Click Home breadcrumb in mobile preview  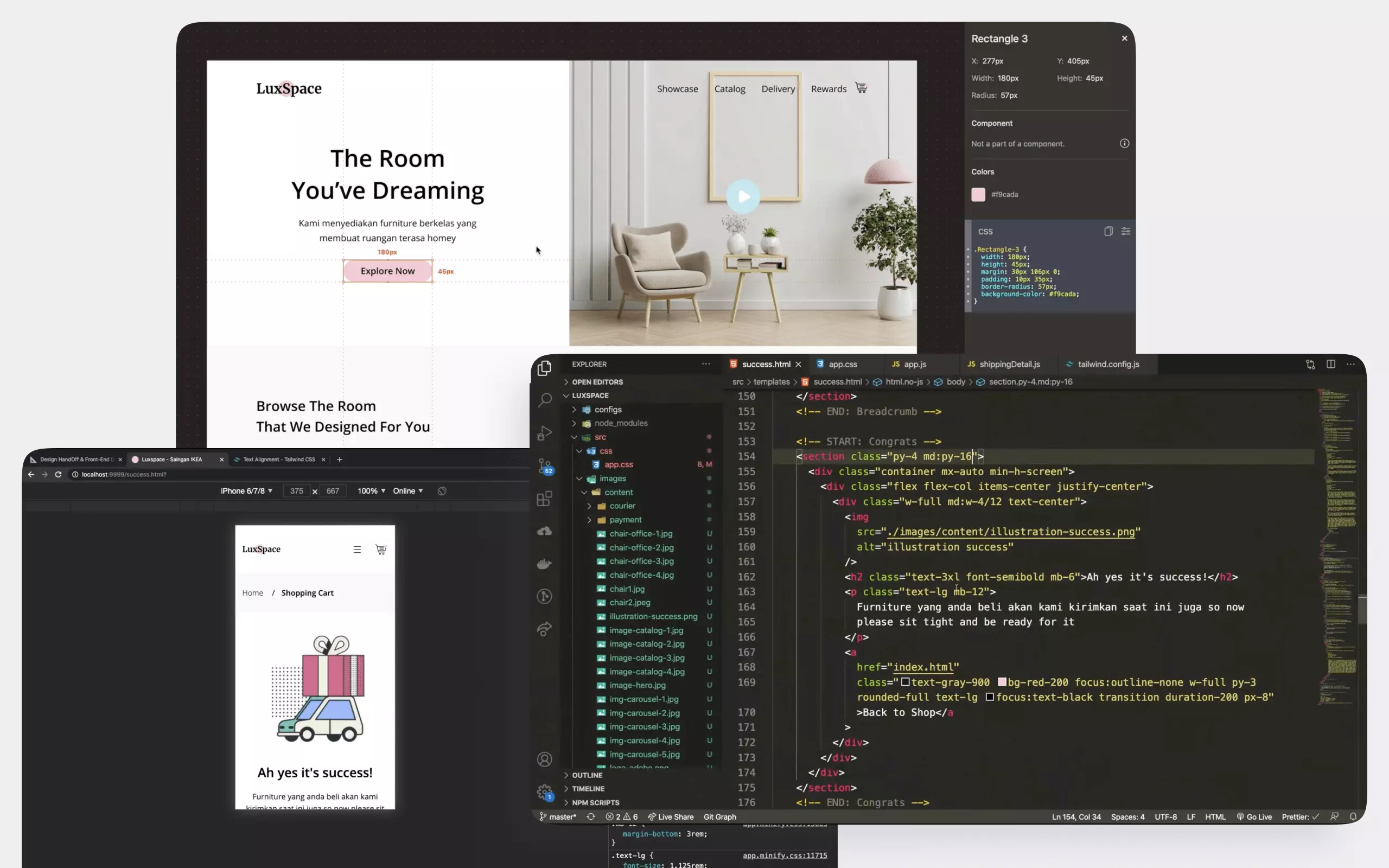coord(252,593)
